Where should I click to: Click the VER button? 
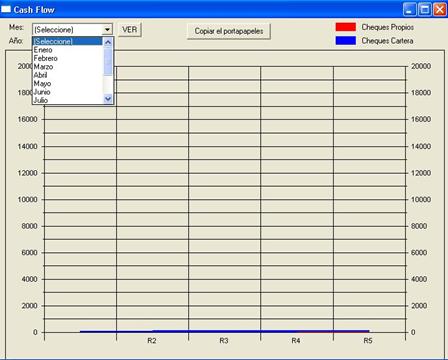click(x=130, y=30)
